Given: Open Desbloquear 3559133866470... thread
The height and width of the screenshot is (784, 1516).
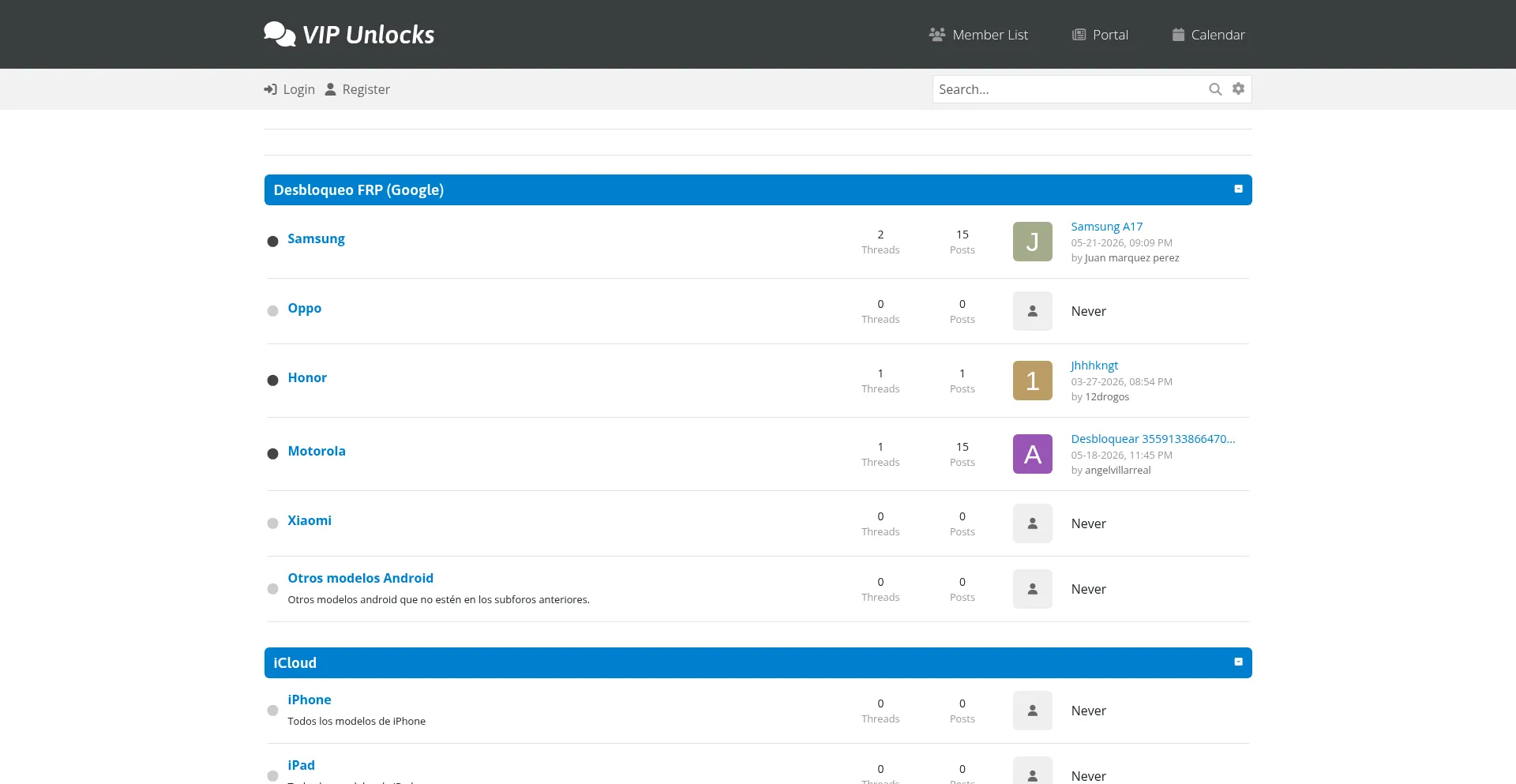Looking at the screenshot, I should pyautogui.click(x=1153, y=439).
